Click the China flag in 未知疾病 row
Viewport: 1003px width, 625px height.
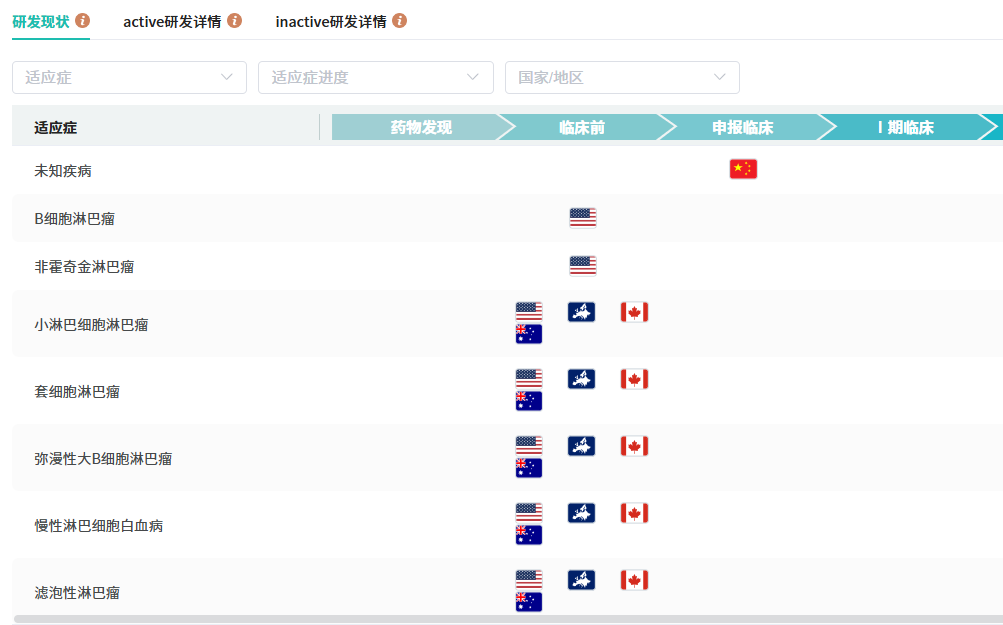(x=743, y=169)
